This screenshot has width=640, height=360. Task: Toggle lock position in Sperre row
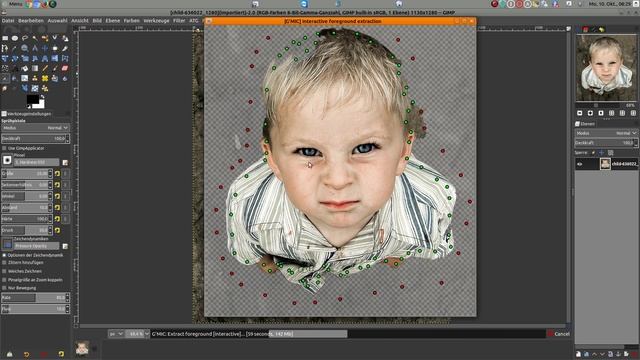[x=602, y=153]
